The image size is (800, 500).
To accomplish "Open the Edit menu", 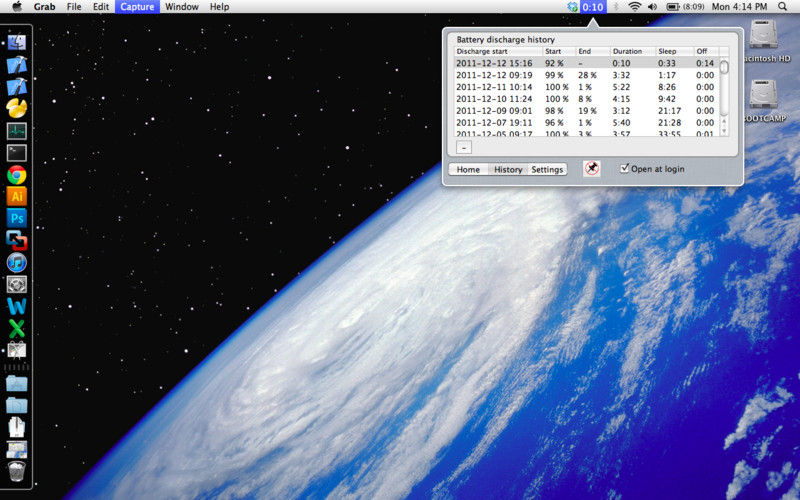I will [x=101, y=7].
